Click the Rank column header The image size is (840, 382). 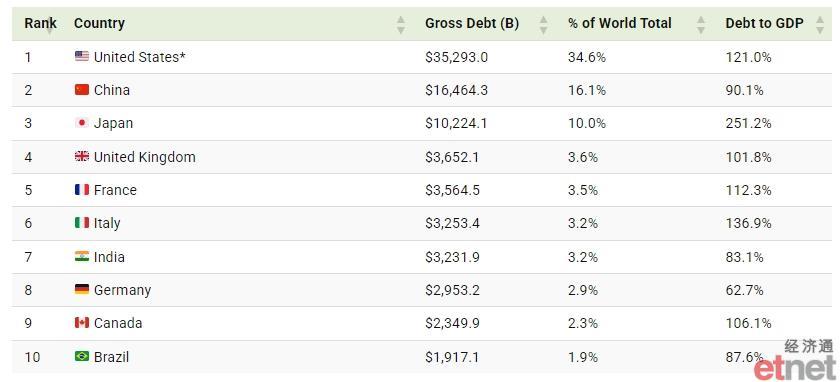[40, 24]
